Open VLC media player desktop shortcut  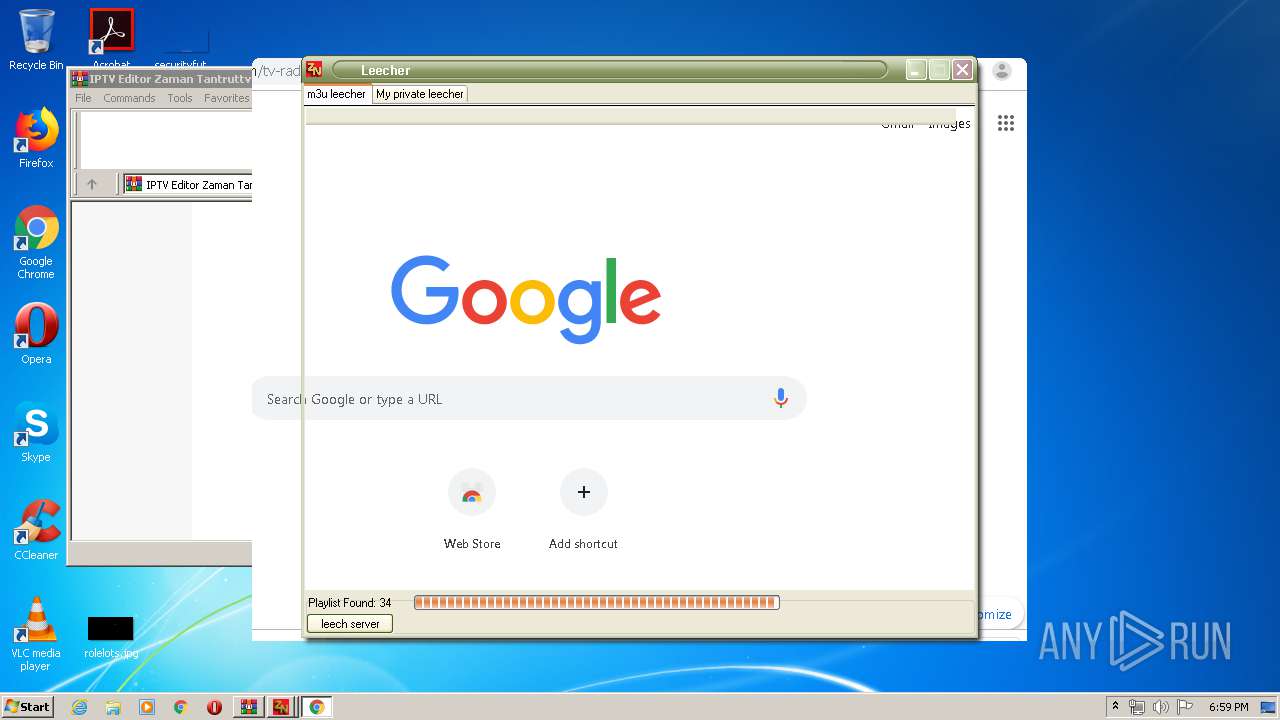36,634
